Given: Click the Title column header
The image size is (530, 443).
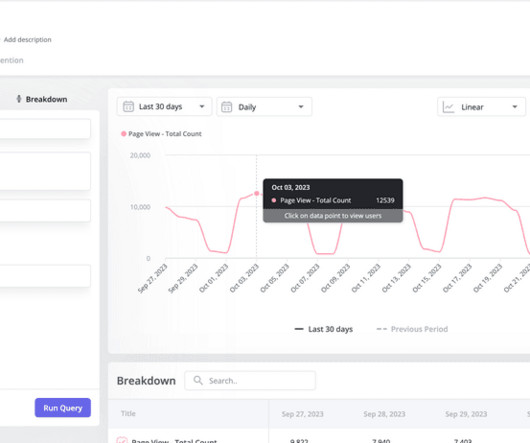Looking at the screenshot, I should tap(128, 413).
